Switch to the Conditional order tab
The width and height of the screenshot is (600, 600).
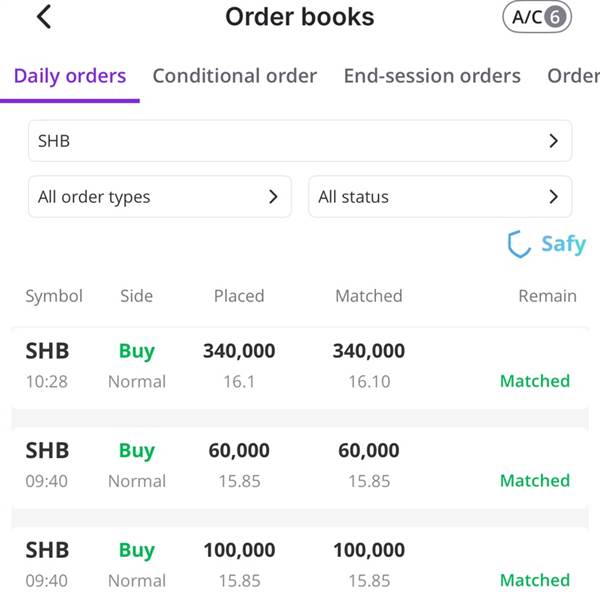coord(235,76)
